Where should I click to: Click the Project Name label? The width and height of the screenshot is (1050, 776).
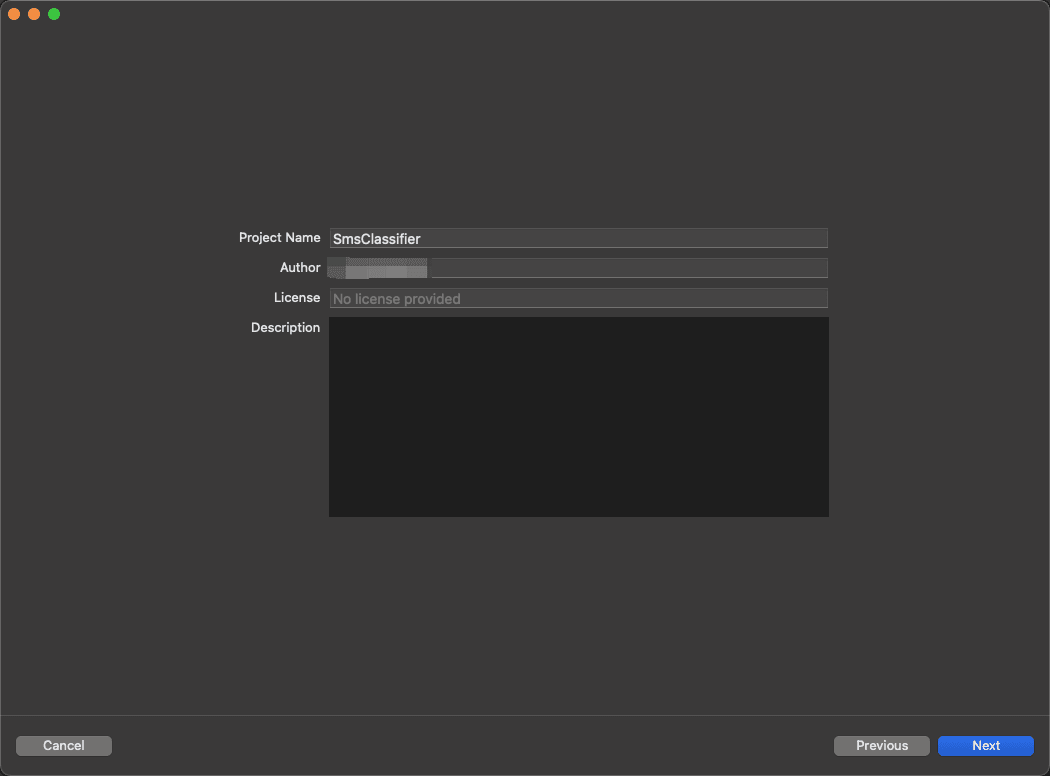pos(279,238)
